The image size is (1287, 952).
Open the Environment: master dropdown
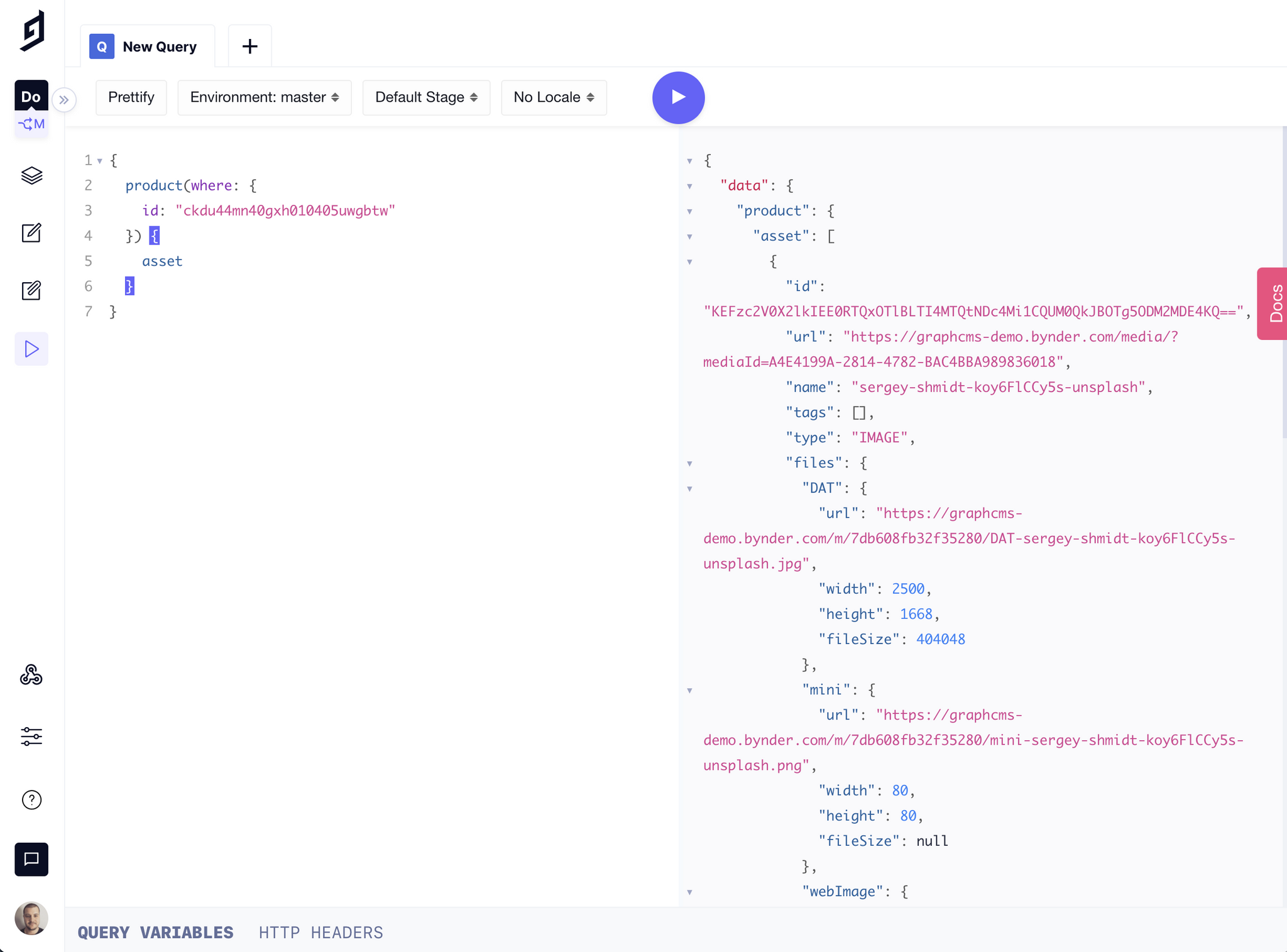tap(265, 97)
